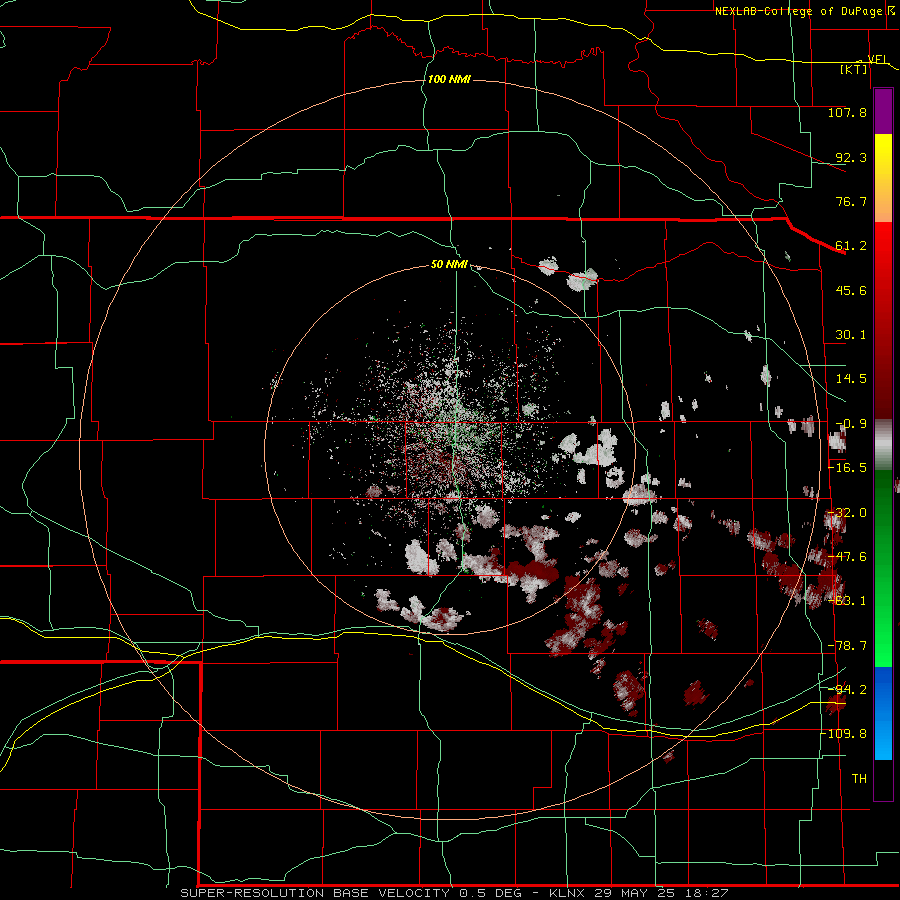Pick the gray near-zero segment of the color bar
This screenshot has height=900, width=900.
[883, 445]
